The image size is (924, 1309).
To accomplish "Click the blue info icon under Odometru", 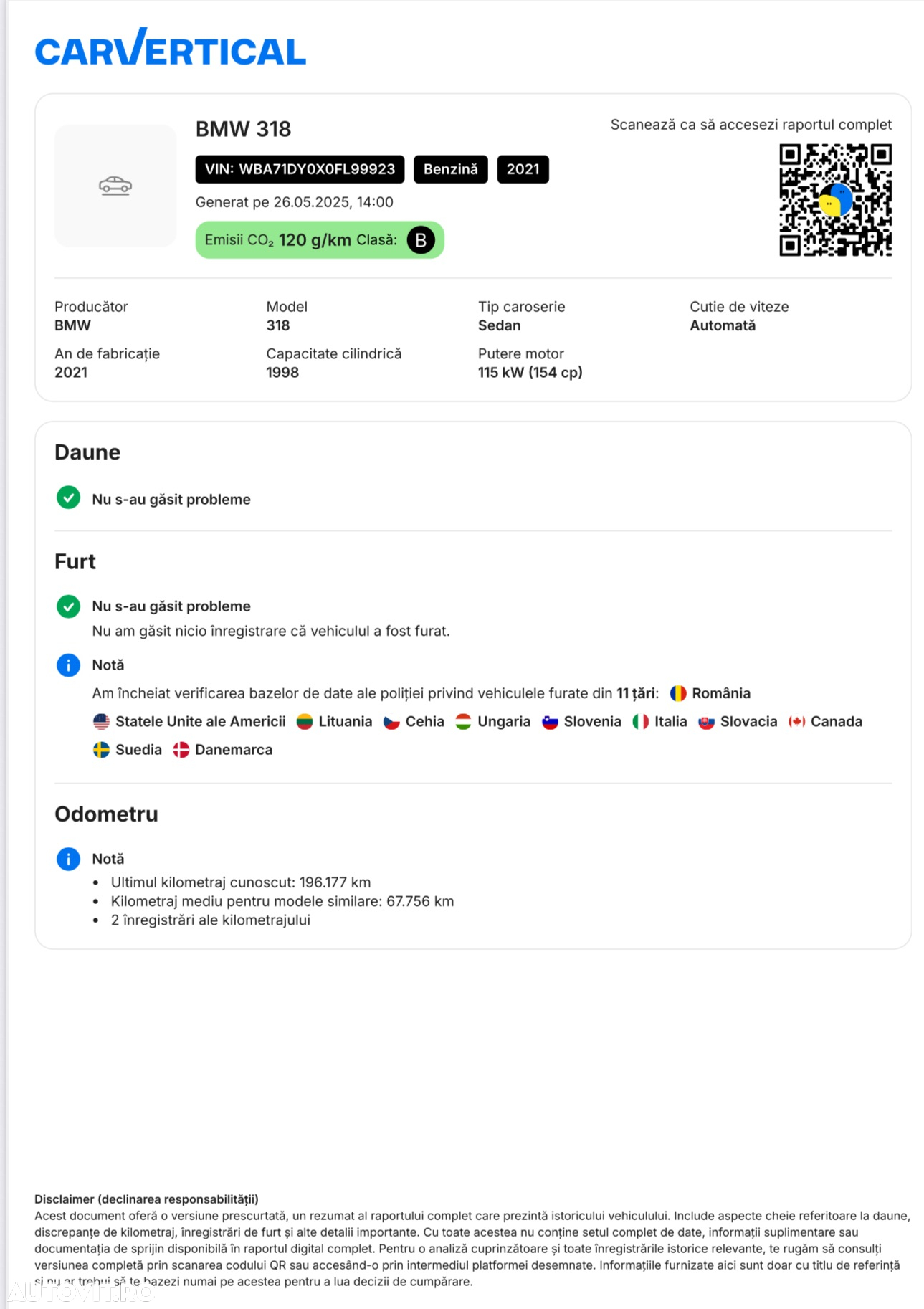I will coord(68,859).
